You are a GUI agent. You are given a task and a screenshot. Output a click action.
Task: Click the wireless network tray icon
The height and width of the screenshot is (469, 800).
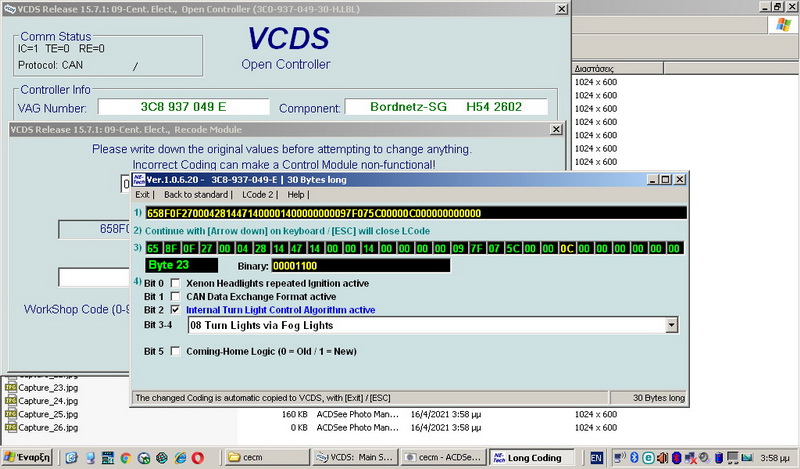(620, 457)
